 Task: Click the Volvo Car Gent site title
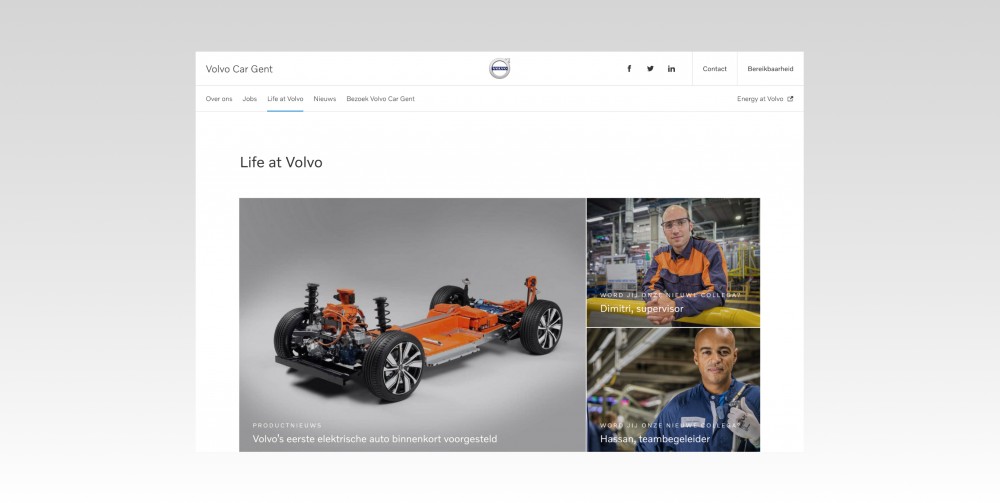coord(239,69)
